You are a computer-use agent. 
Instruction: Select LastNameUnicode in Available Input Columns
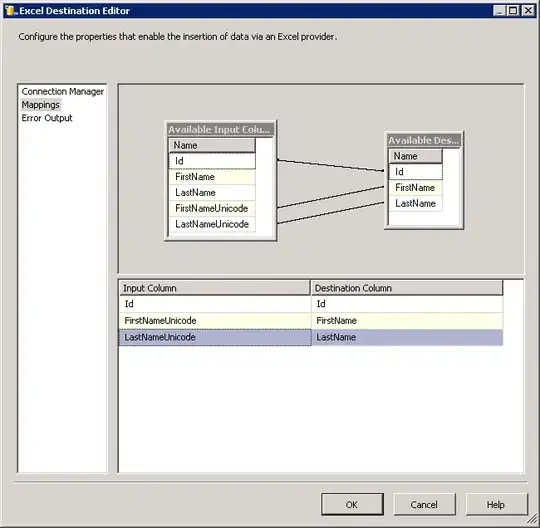pos(212,224)
